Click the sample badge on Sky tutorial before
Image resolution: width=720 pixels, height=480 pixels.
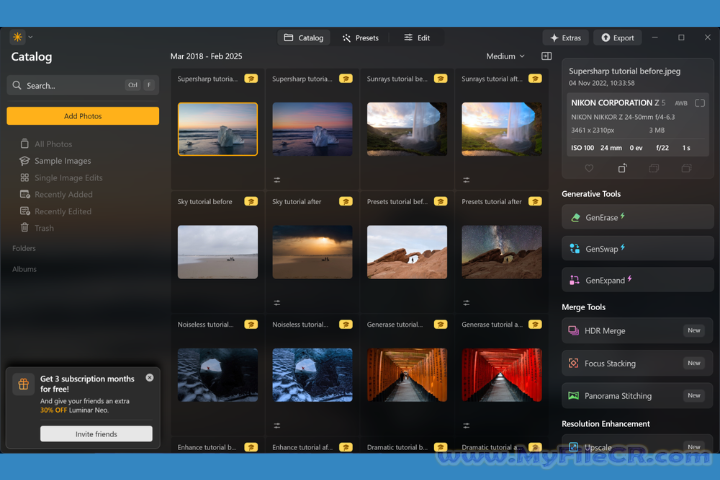tap(251, 201)
